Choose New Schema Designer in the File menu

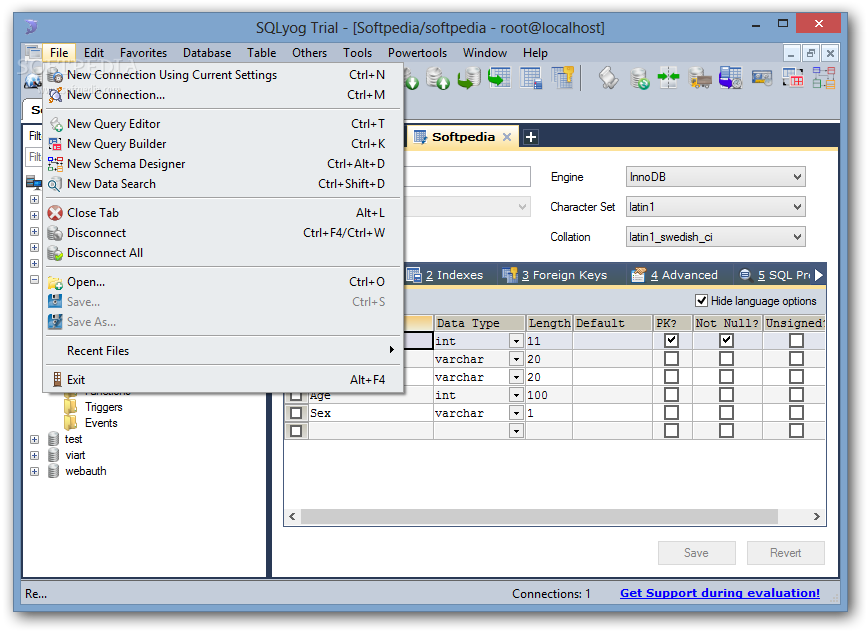tap(223, 164)
